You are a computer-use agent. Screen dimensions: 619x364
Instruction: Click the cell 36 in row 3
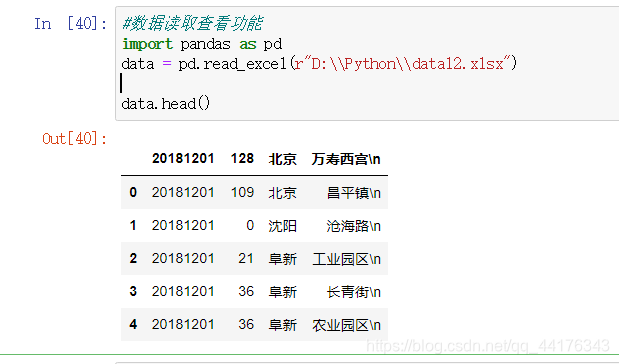[x=246, y=291]
